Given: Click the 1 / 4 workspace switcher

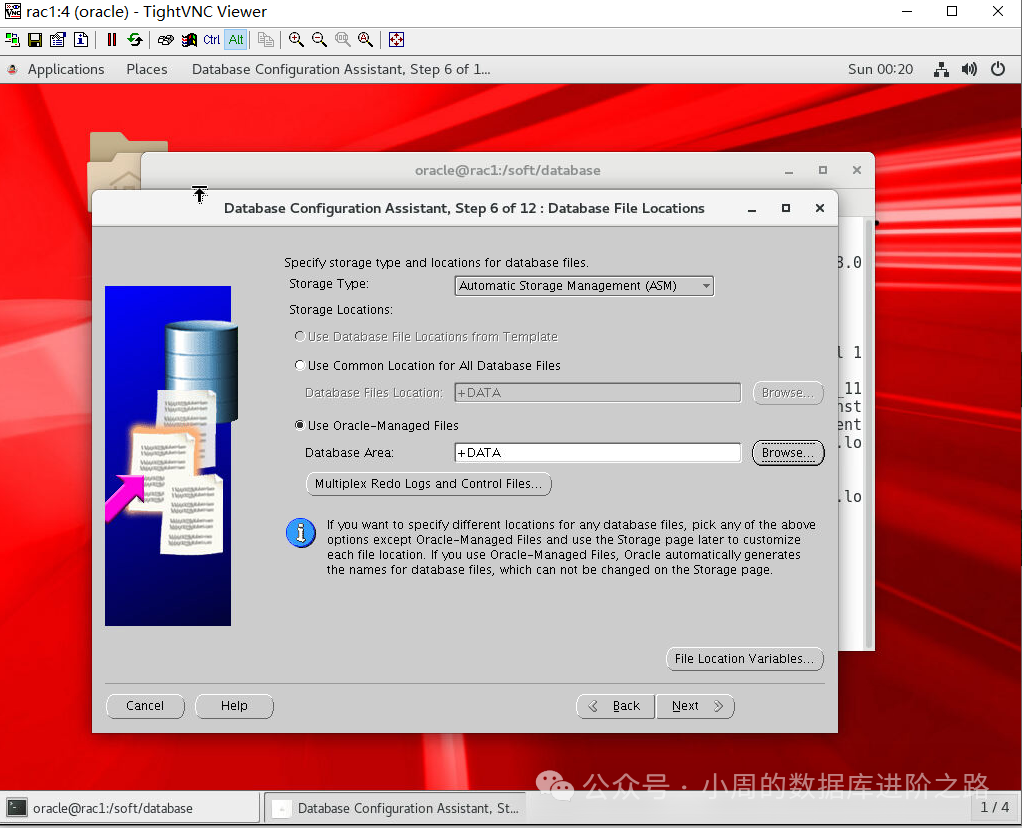Looking at the screenshot, I should [995, 807].
